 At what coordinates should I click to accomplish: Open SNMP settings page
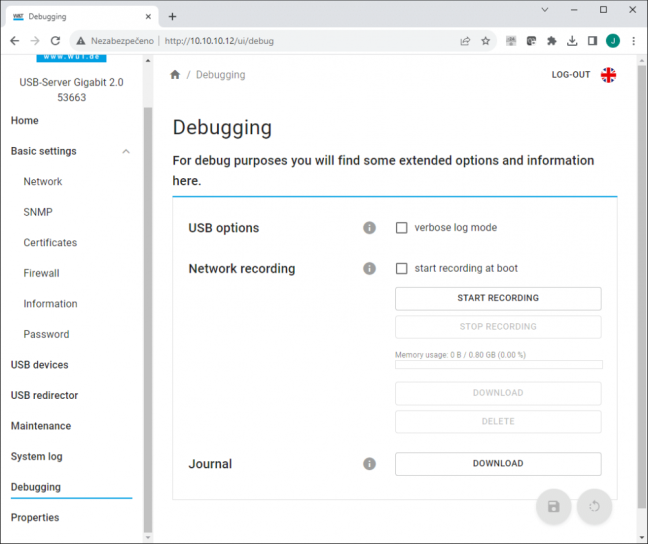click(38, 212)
